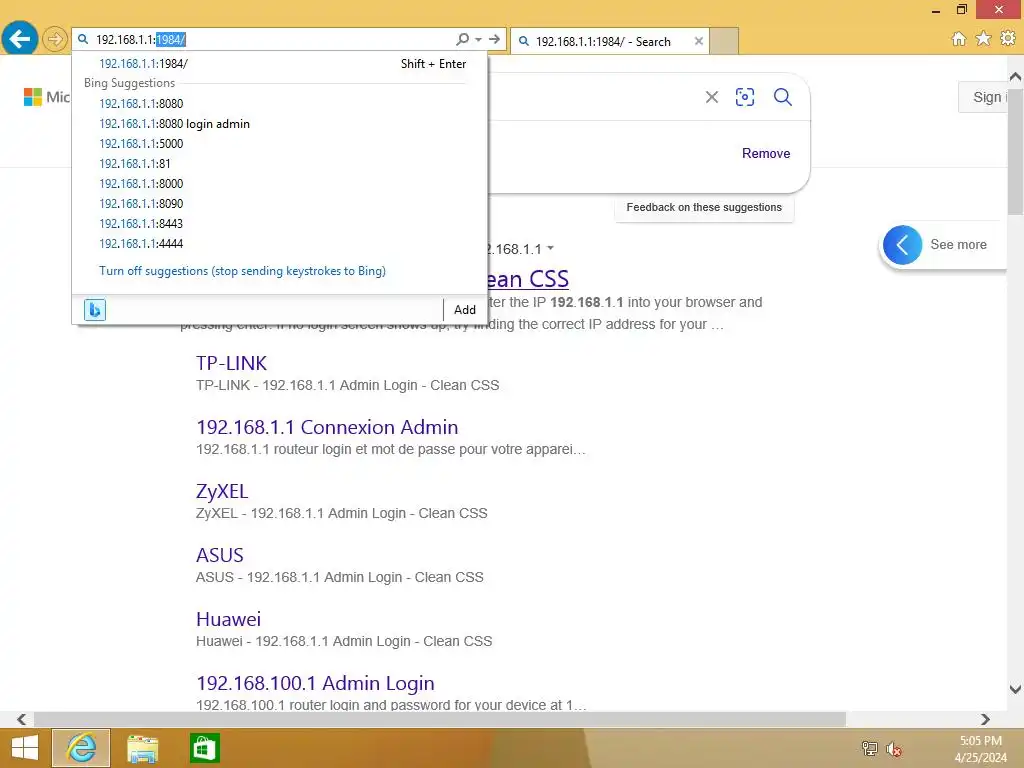Click the muted volume tray icon
This screenshot has height=768, width=1024.
(894, 748)
